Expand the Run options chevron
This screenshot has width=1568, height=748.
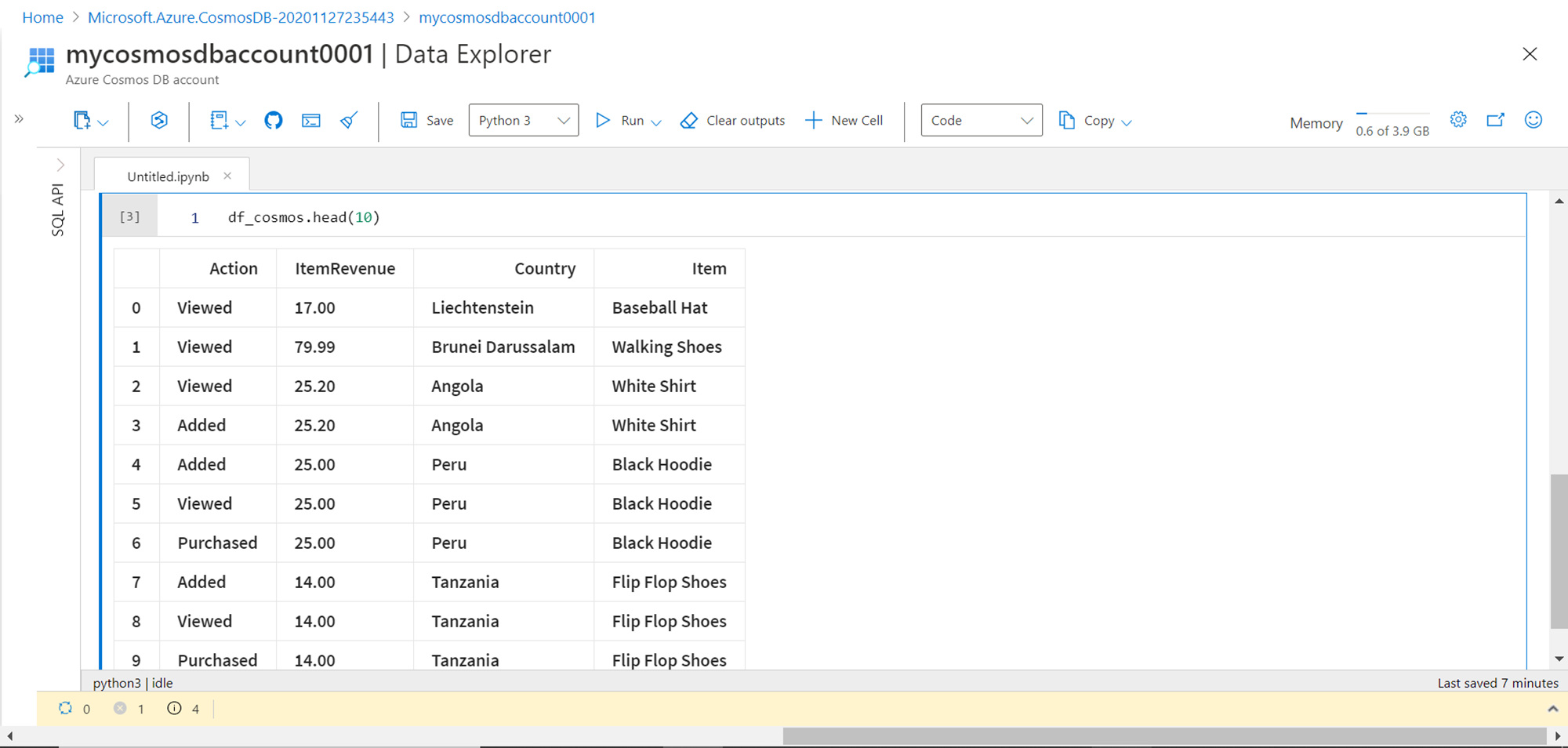point(657,122)
